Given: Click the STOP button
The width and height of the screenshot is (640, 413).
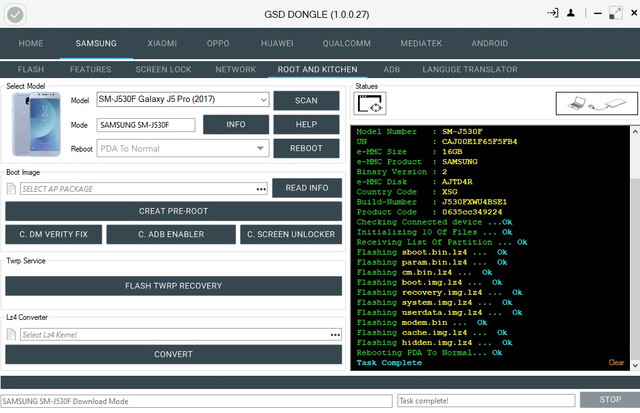Looking at the screenshot, I should [610, 400].
